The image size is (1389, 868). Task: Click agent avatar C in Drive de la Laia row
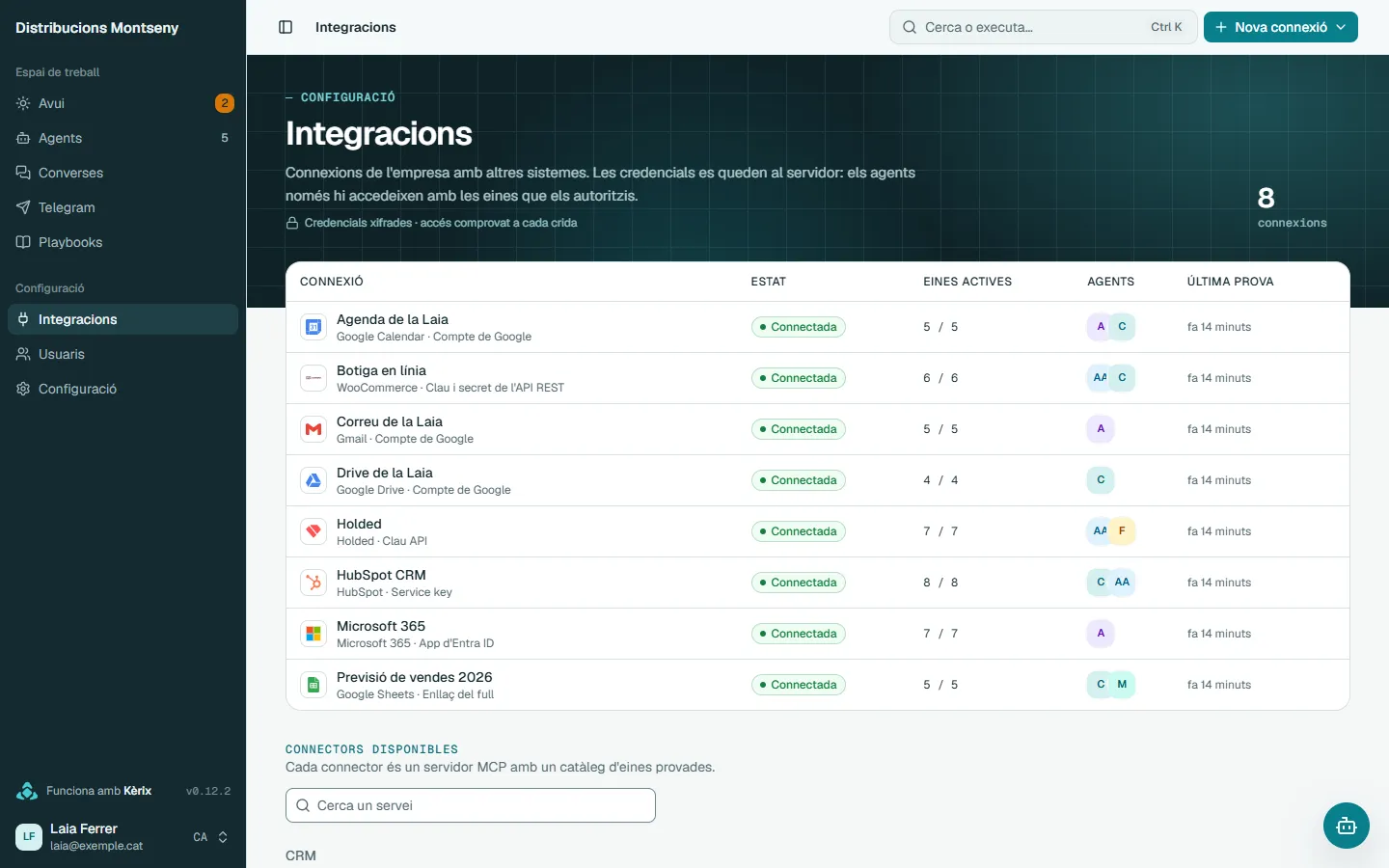coord(1101,479)
